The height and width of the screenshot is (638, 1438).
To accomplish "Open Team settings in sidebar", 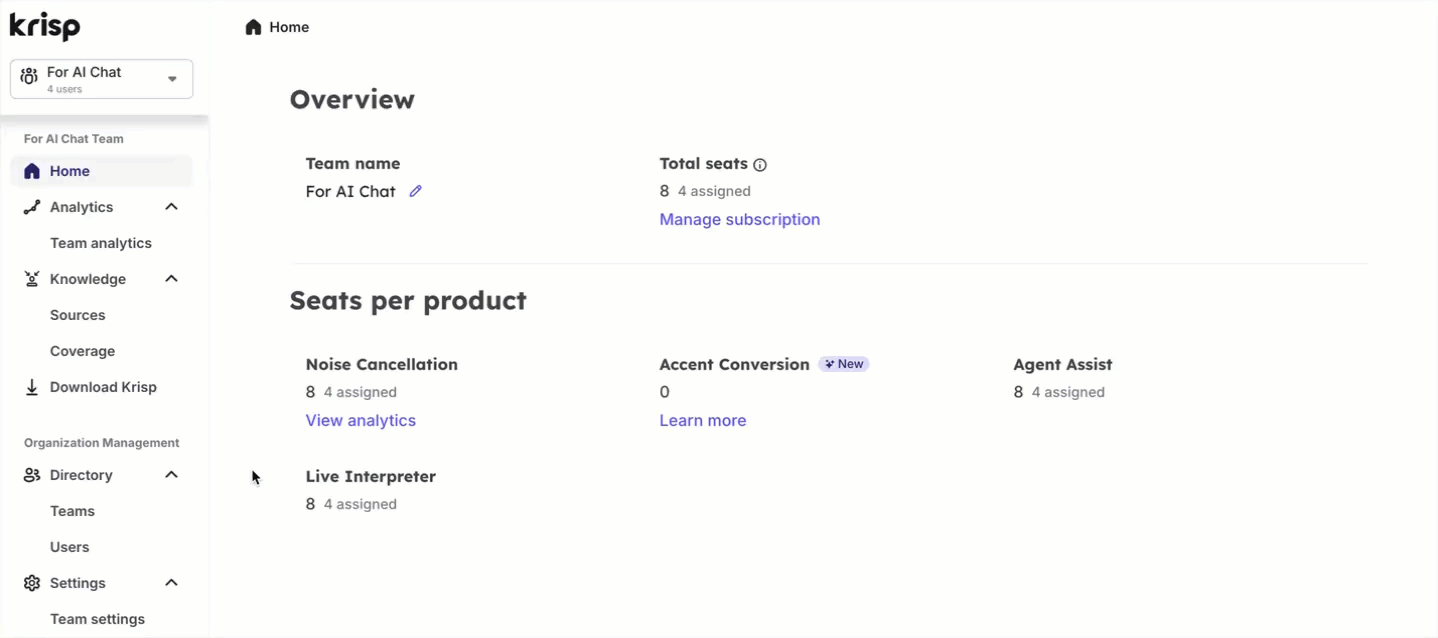I will point(97,619).
